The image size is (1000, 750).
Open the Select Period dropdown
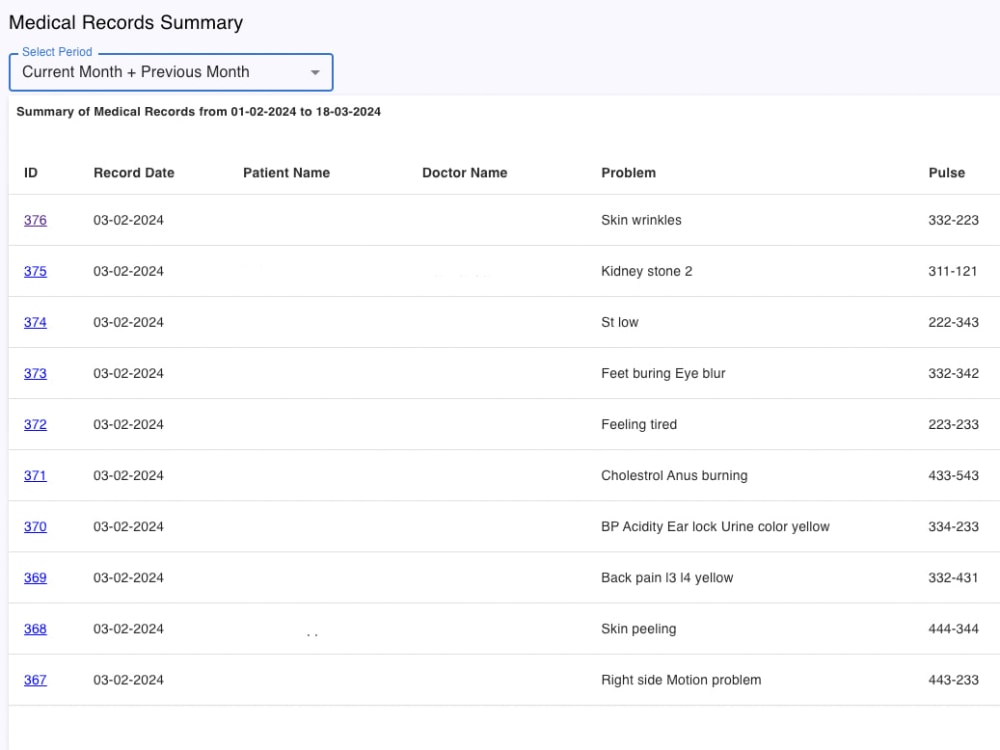click(x=171, y=72)
